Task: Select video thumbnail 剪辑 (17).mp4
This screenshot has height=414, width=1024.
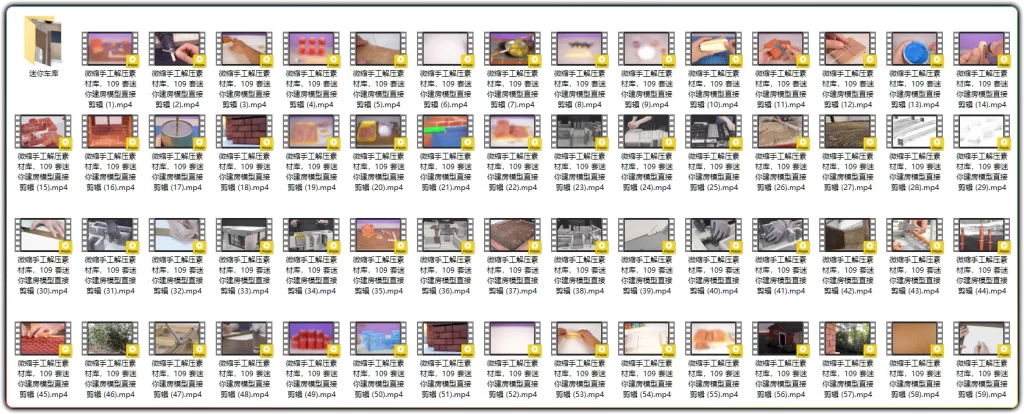Action: click(x=177, y=132)
